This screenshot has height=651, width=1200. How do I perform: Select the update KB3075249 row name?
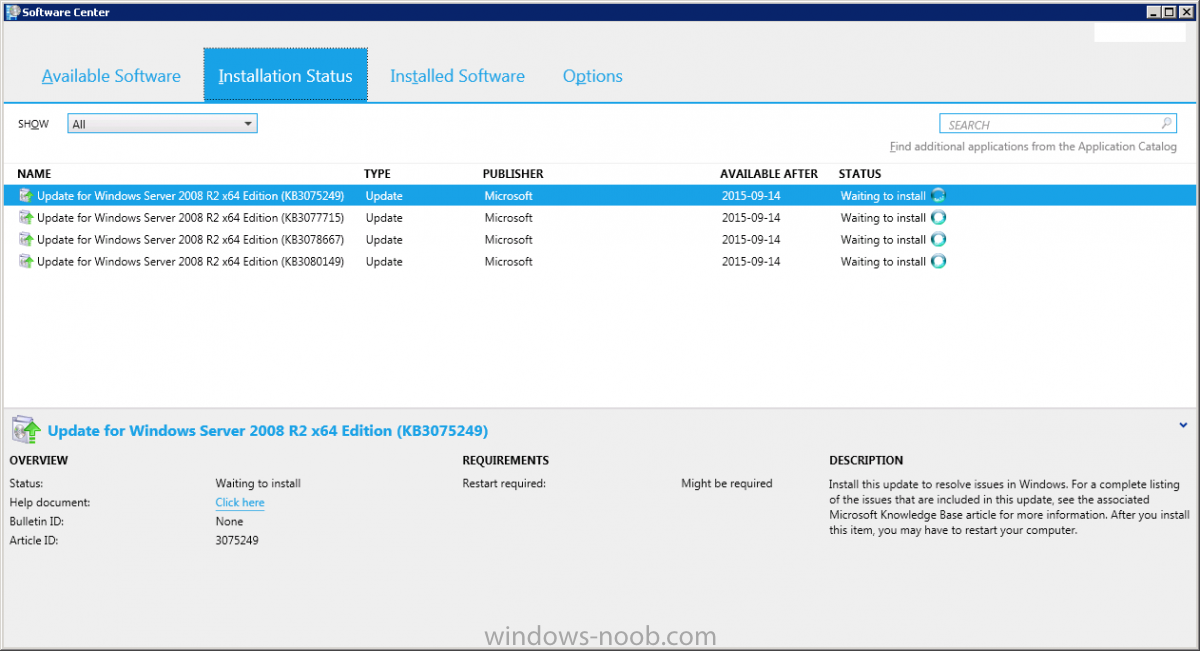point(190,196)
